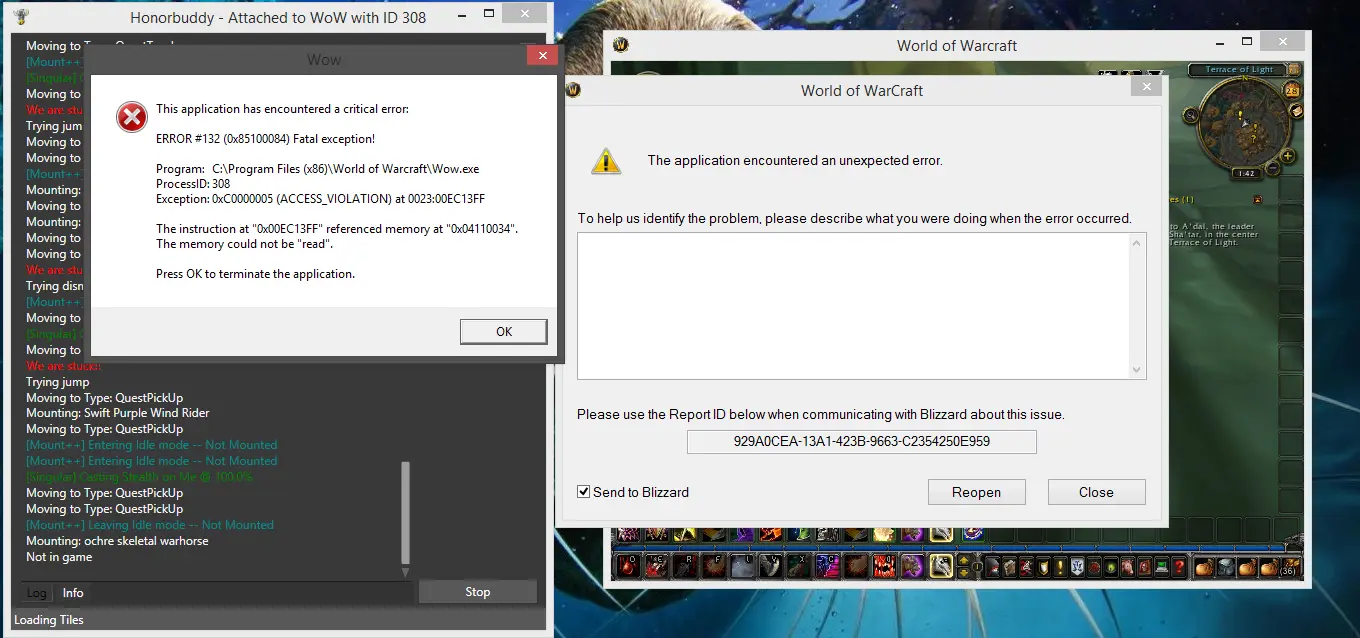Uncheck the Send to Blizzard checkbox
The width and height of the screenshot is (1360, 638).
coord(584,492)
